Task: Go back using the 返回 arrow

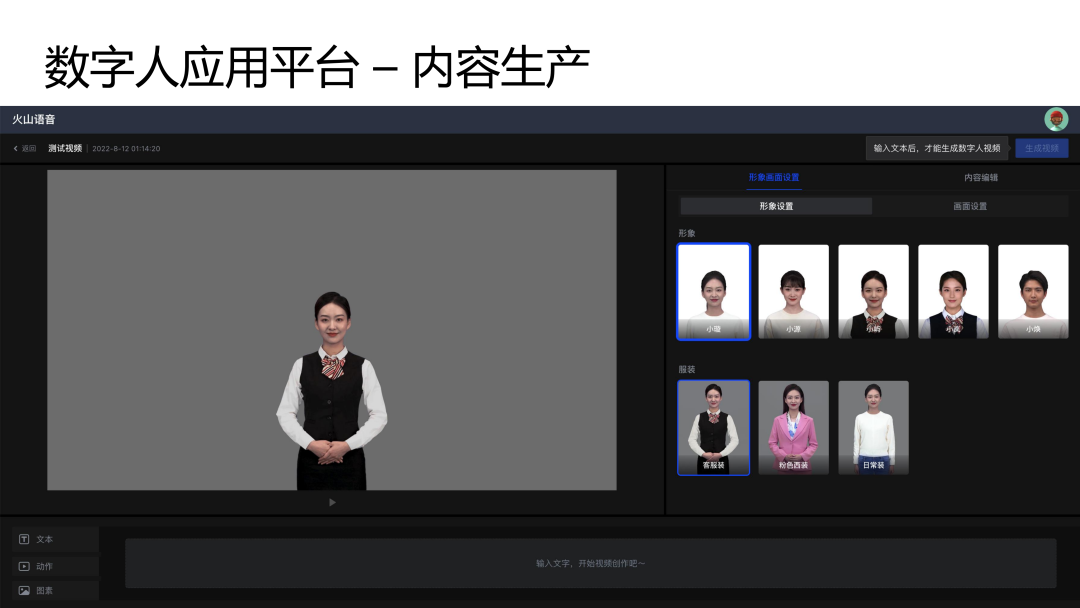Action: click(25, 149)
